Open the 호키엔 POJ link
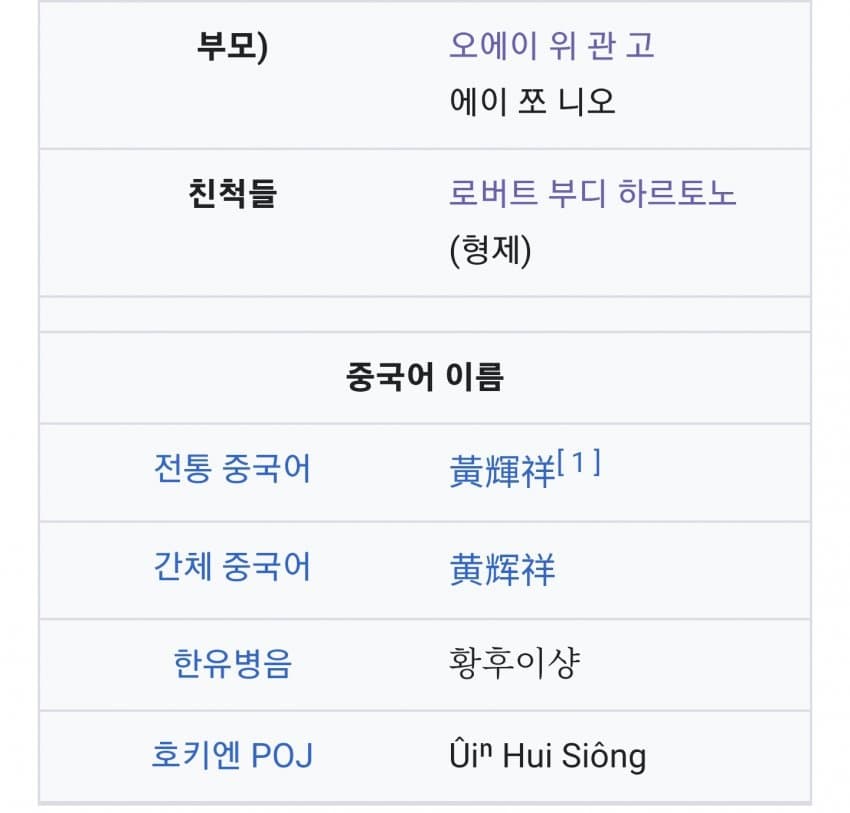The width and height of the screenshot is (850, 813). pyautogui.click(x=232, y=755)
